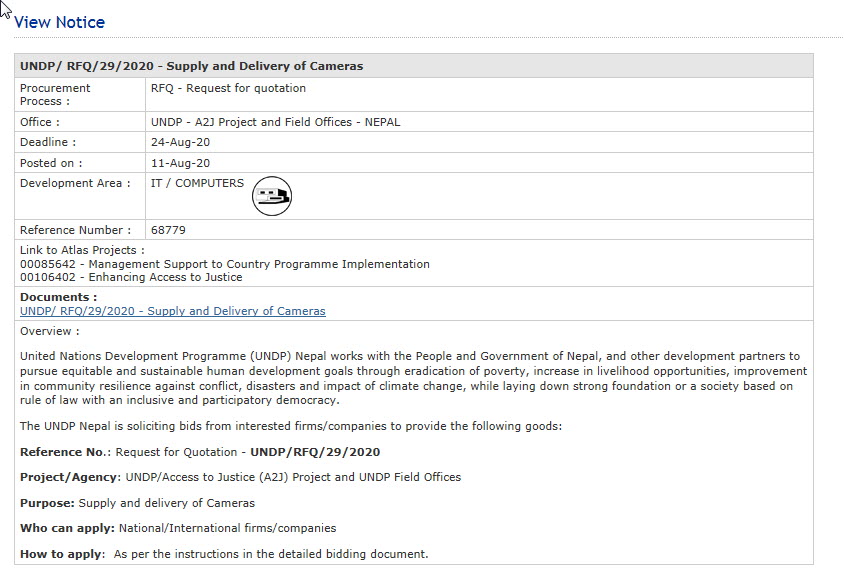Select the posted on date 11-Aug-20

tap(180, 163)
